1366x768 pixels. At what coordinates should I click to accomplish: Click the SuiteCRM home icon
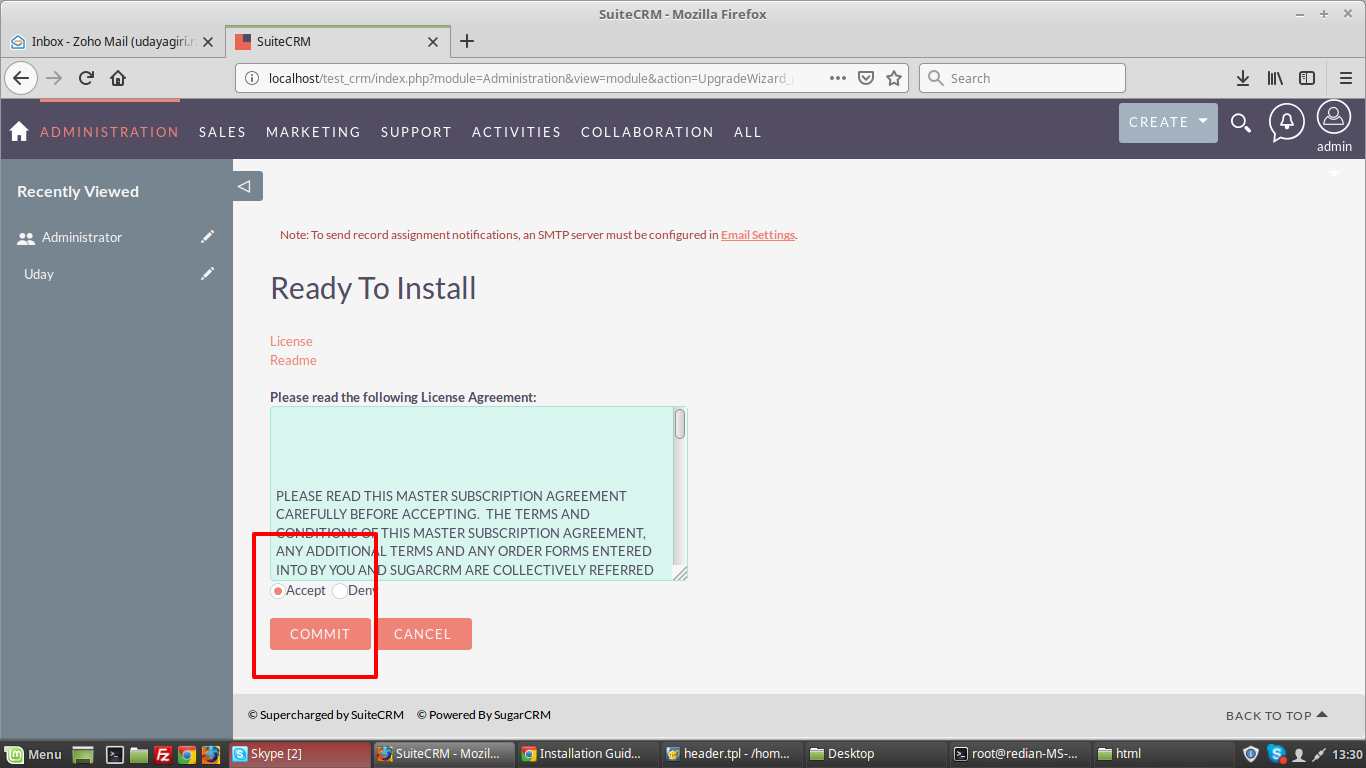(x=18, y=132)
